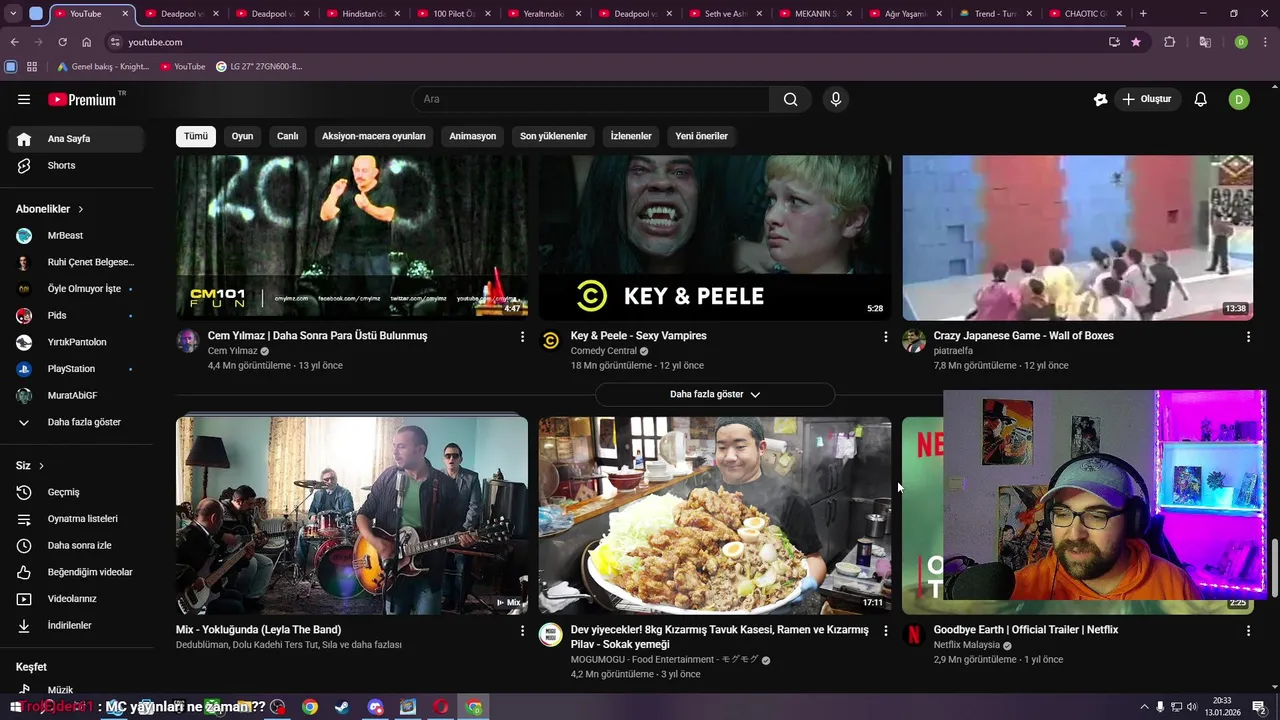Click the search magnifier button
The height and width of the screenshot is (720, 1280).
coord(791,99)
